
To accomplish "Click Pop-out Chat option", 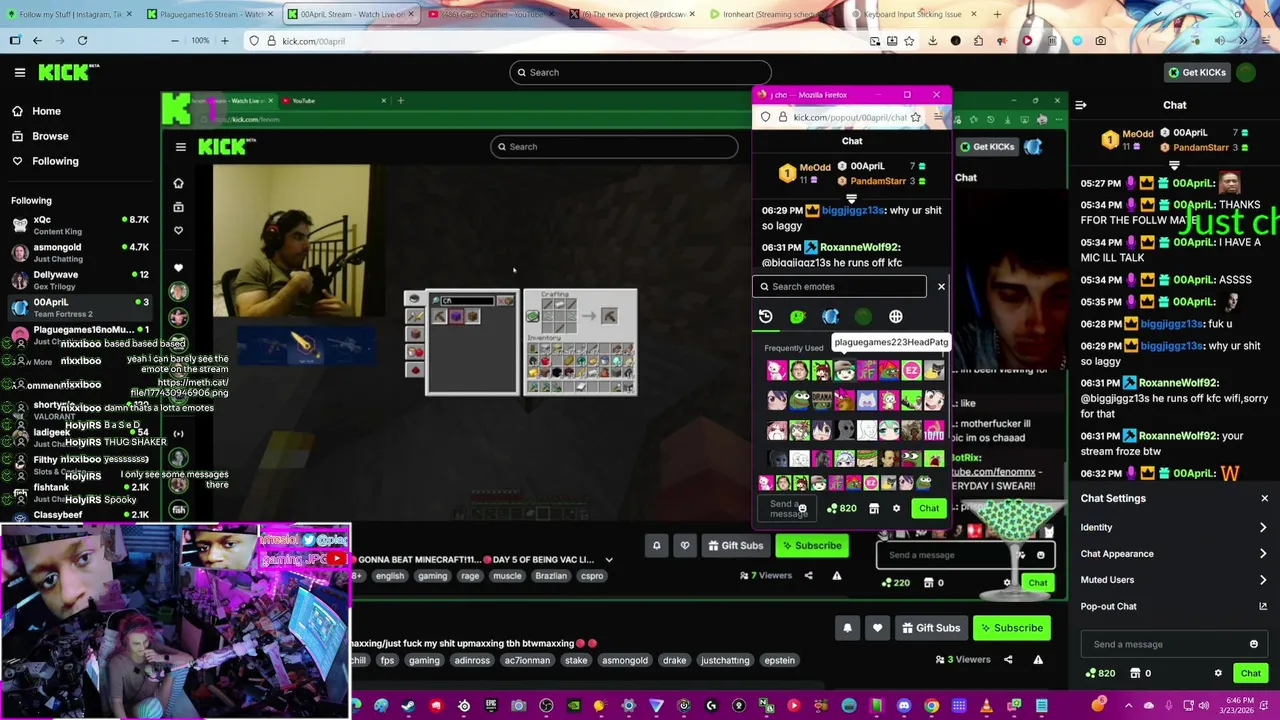I will (x=1174, y=606).
